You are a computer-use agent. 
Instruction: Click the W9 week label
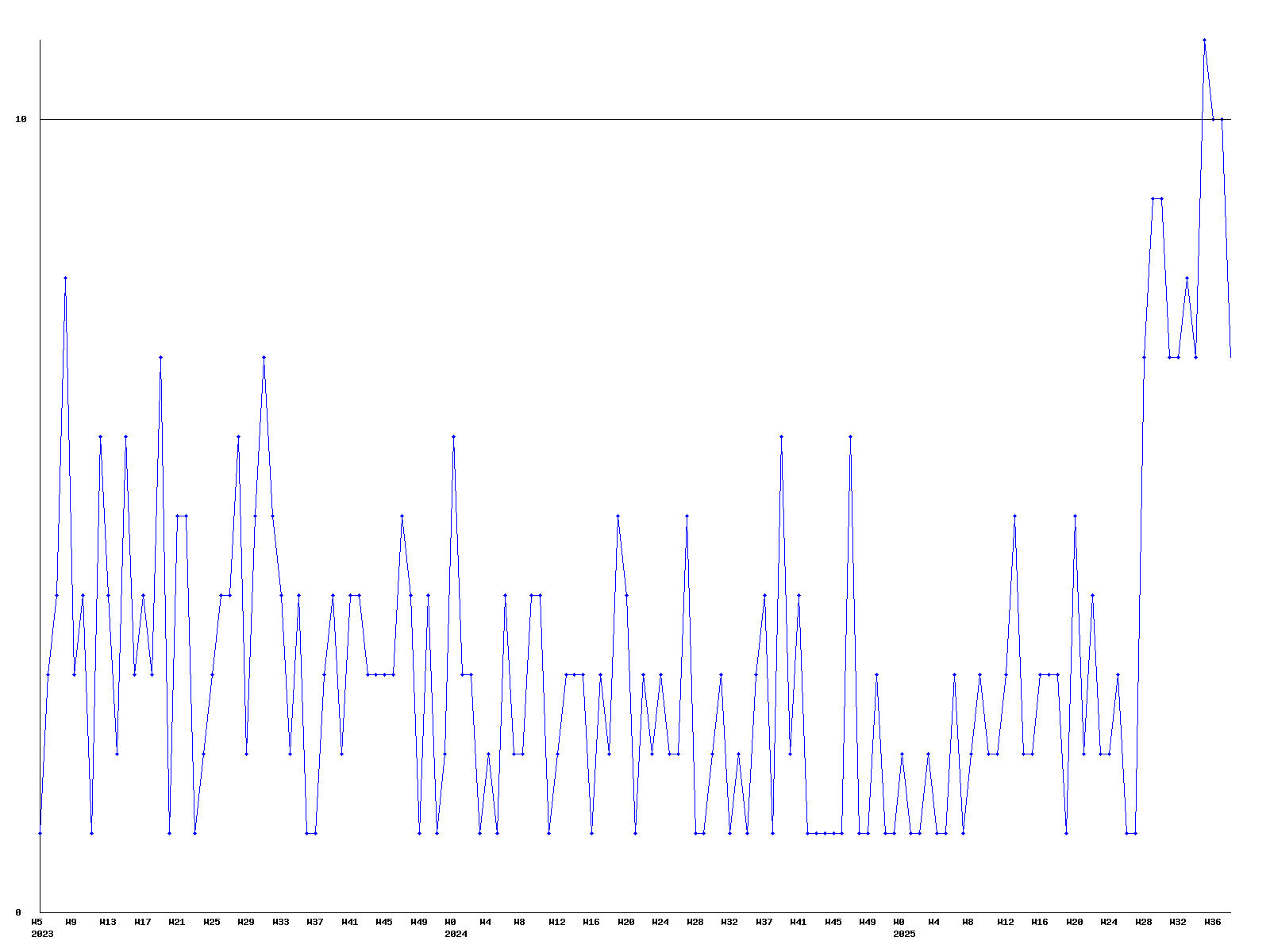tap(71, 923)
